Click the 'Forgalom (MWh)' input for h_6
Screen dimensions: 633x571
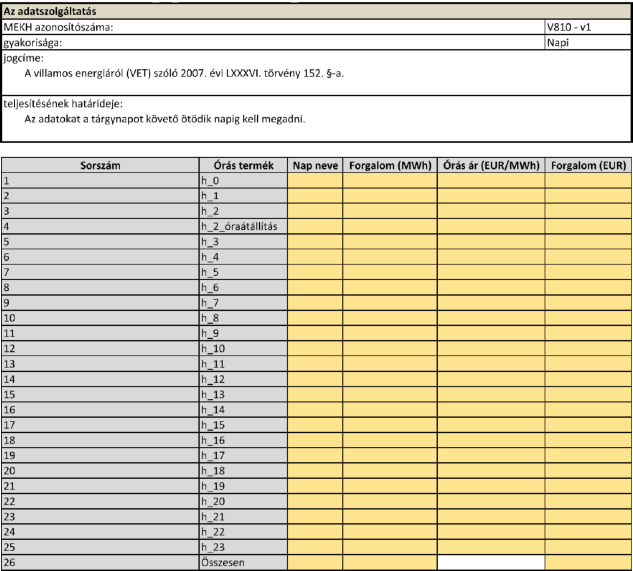390,288
